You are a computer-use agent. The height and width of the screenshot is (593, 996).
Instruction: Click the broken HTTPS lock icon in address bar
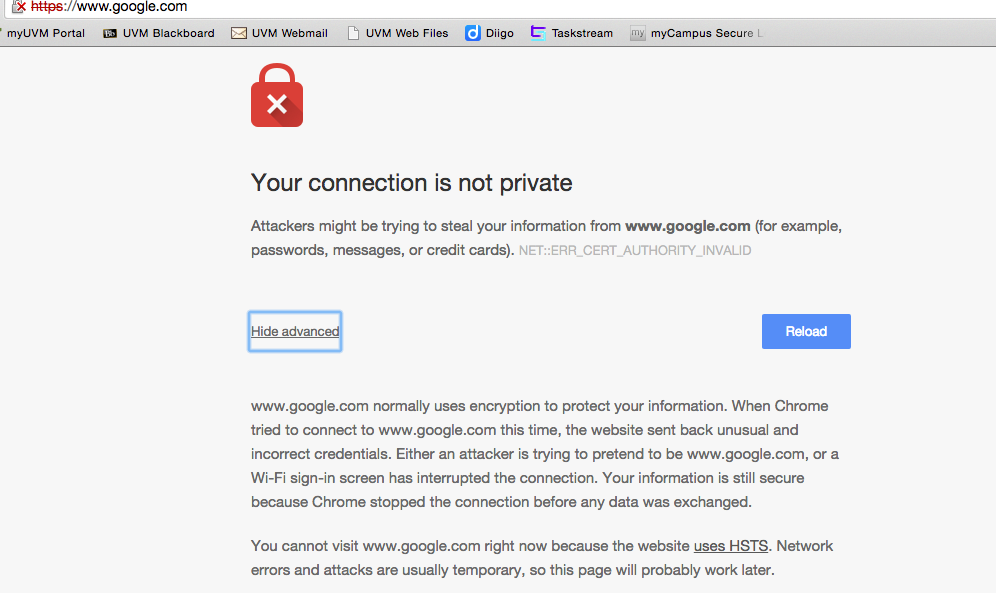pyautogui.click(x=19, y=7)
